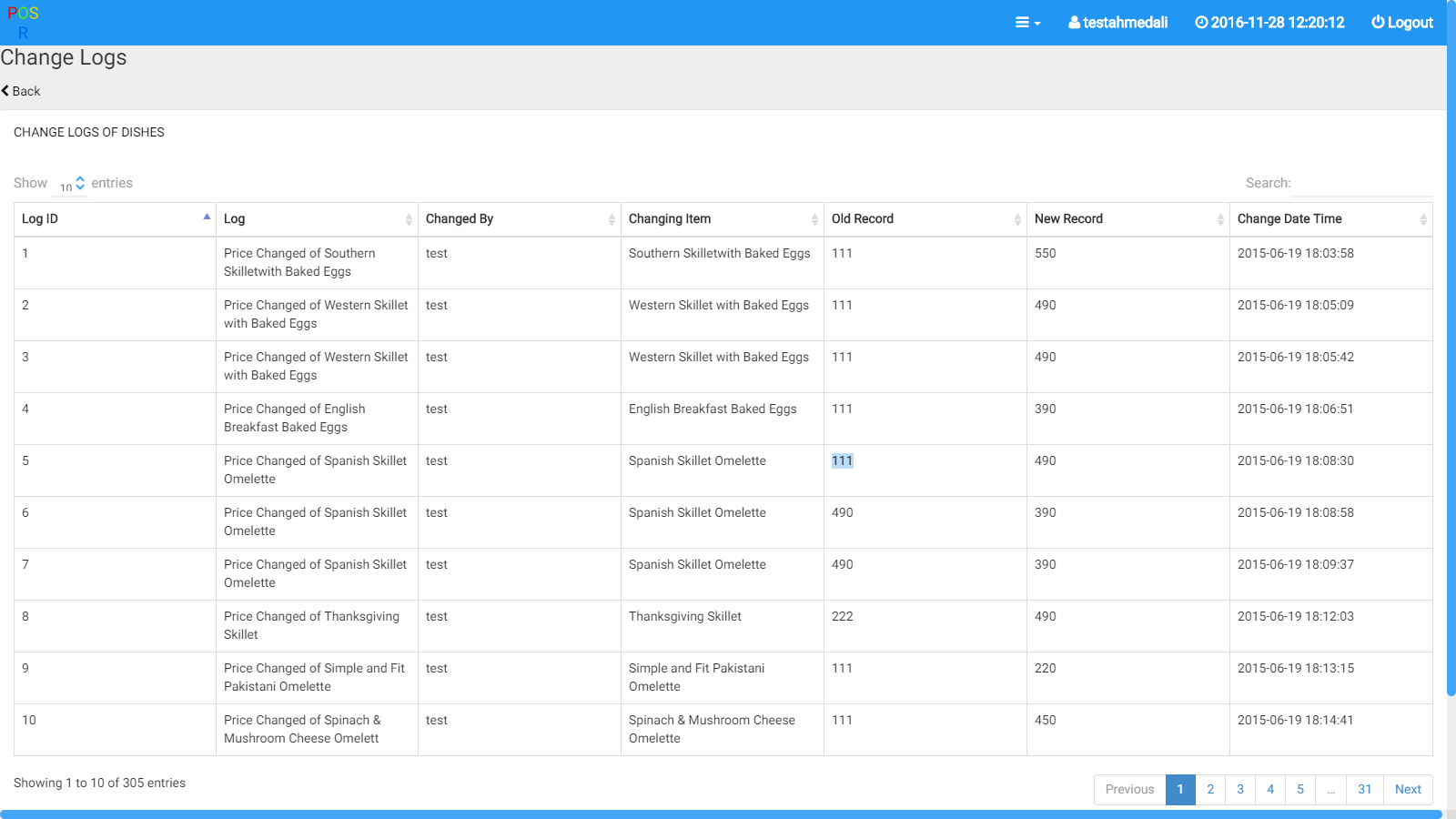Sort by the Changing Item column
Viewport: 1456px width, 819px height.
[722, 219]
